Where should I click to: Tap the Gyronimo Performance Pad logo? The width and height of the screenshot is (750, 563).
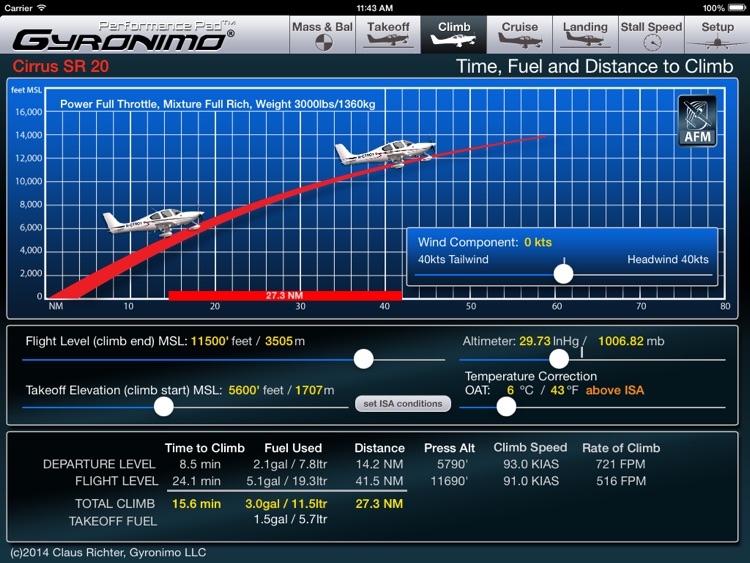pyautogui.click(x=123, y=35)
